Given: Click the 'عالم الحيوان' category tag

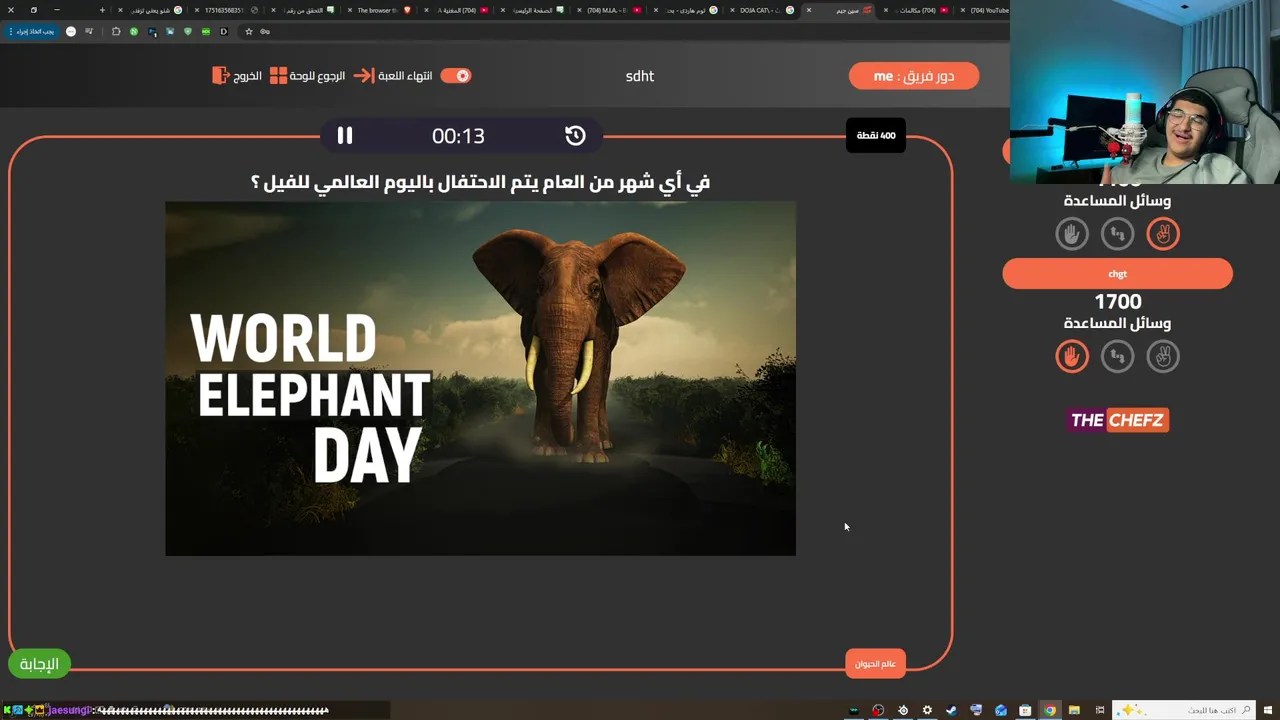Looking at the screenshot, I should coord(875,663).
